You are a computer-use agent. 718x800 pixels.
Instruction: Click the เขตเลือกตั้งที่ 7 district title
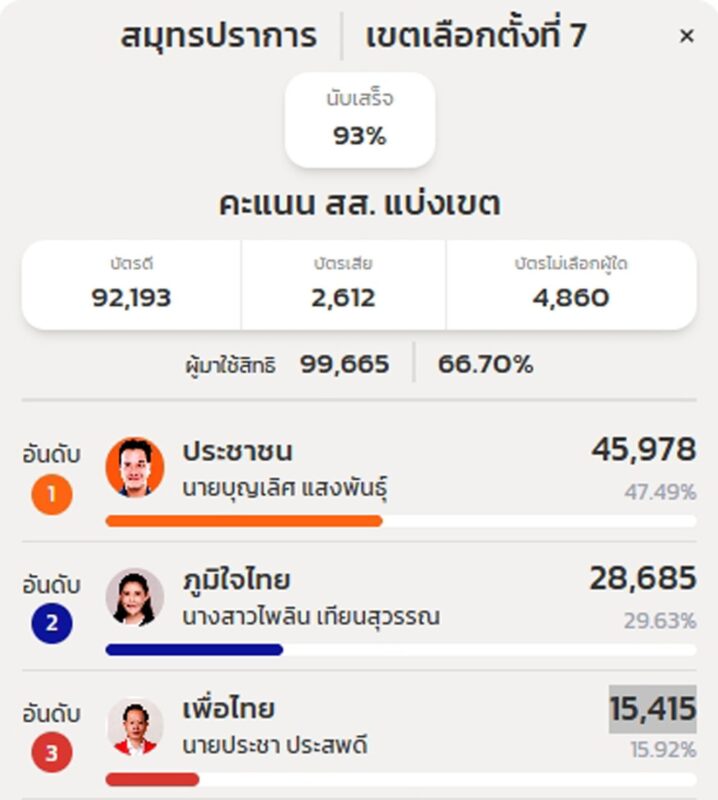tap(476, 37)
